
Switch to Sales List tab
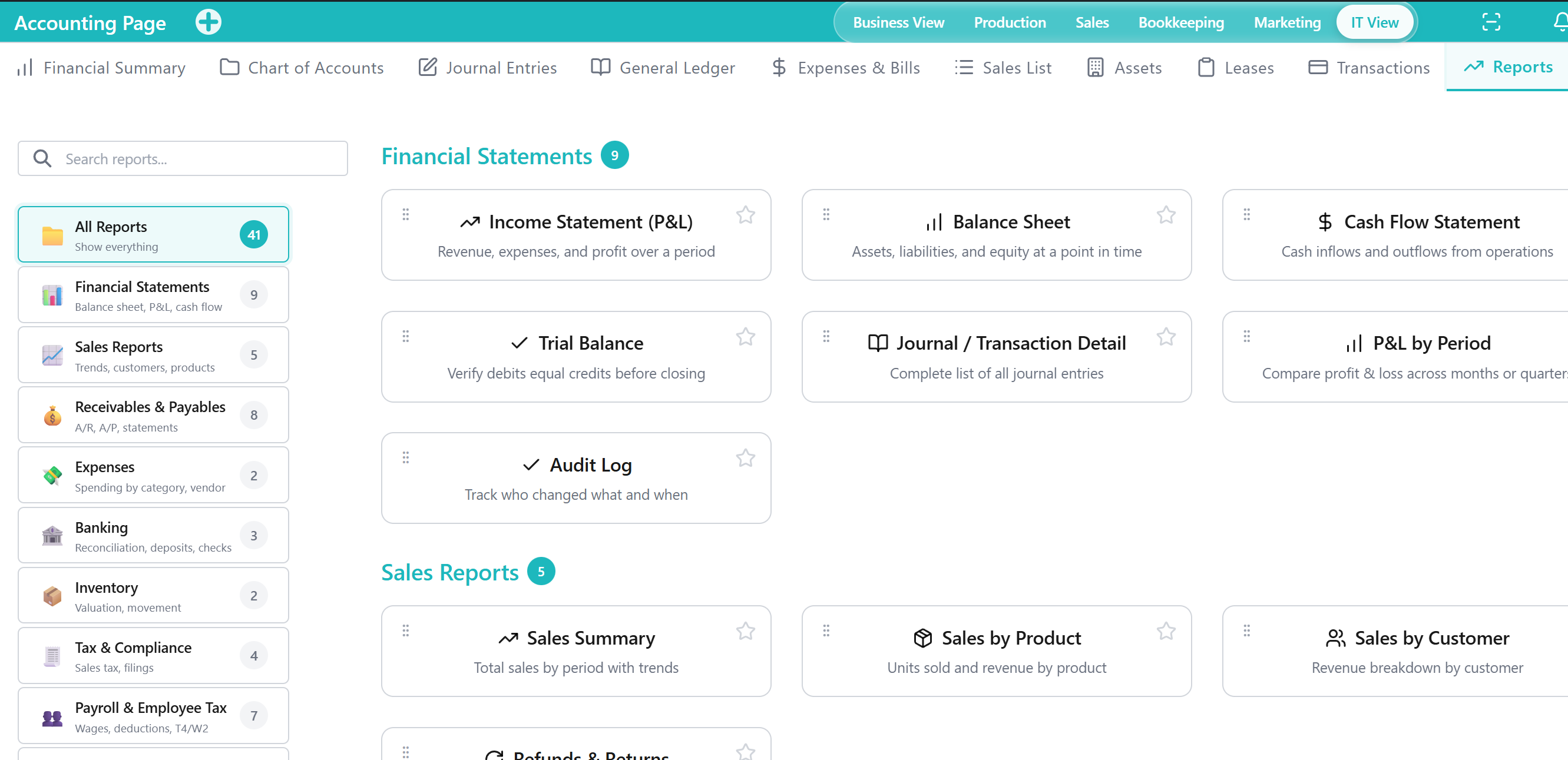point(1003,68)
